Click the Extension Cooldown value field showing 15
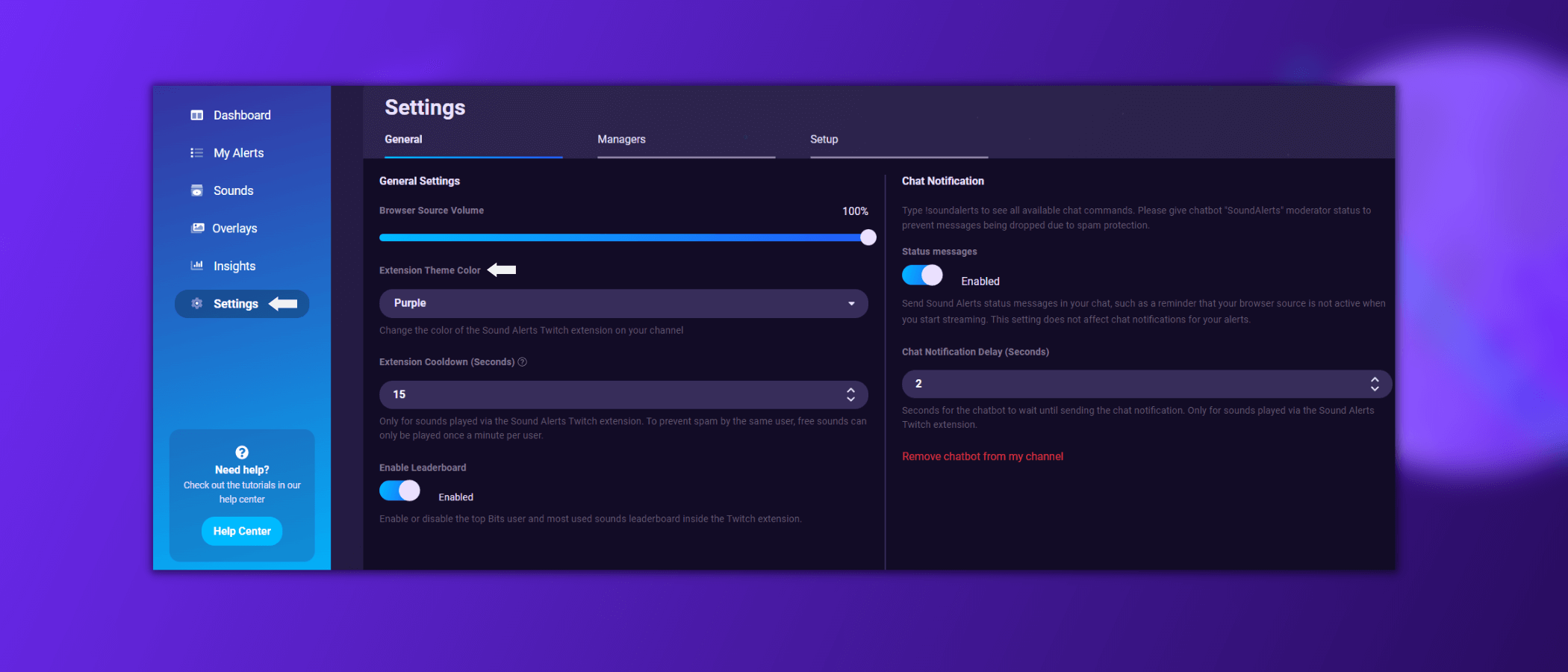The width and height of the screenshot is (1568, 672). click(x=623, y=394)
